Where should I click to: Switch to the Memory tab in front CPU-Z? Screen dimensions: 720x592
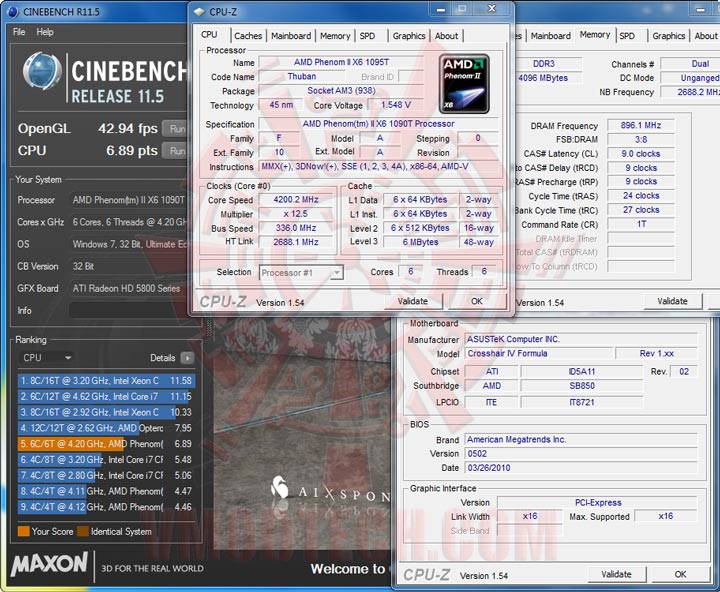(x=335, y=36)
